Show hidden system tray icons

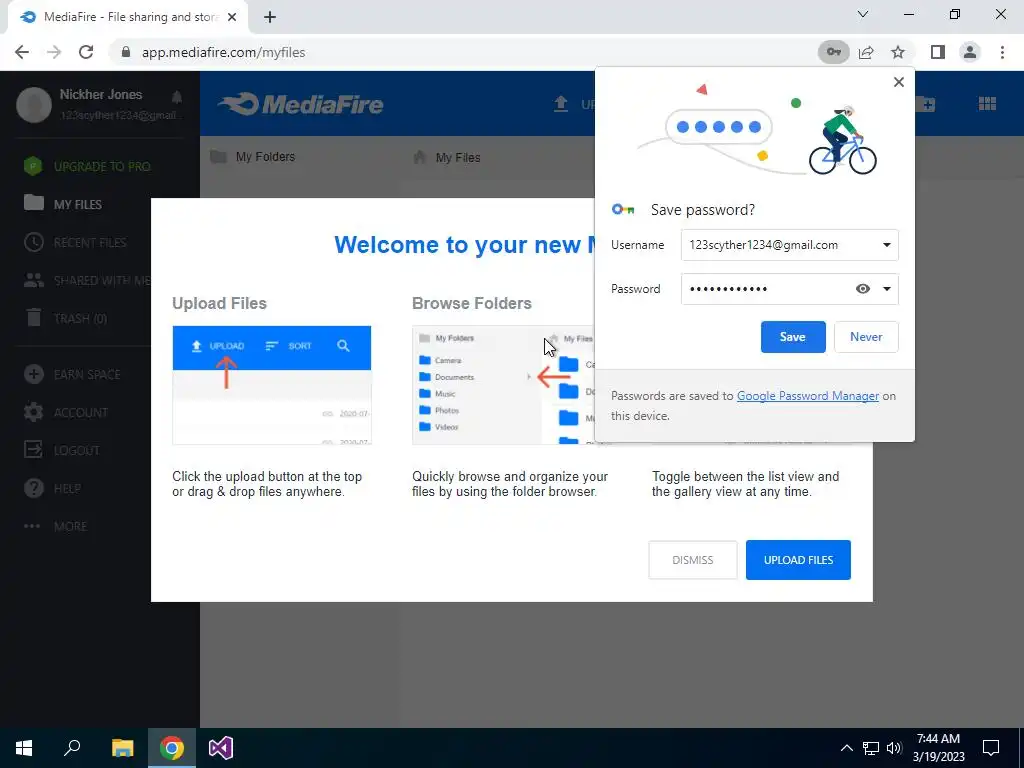click(x=846, y=748)
